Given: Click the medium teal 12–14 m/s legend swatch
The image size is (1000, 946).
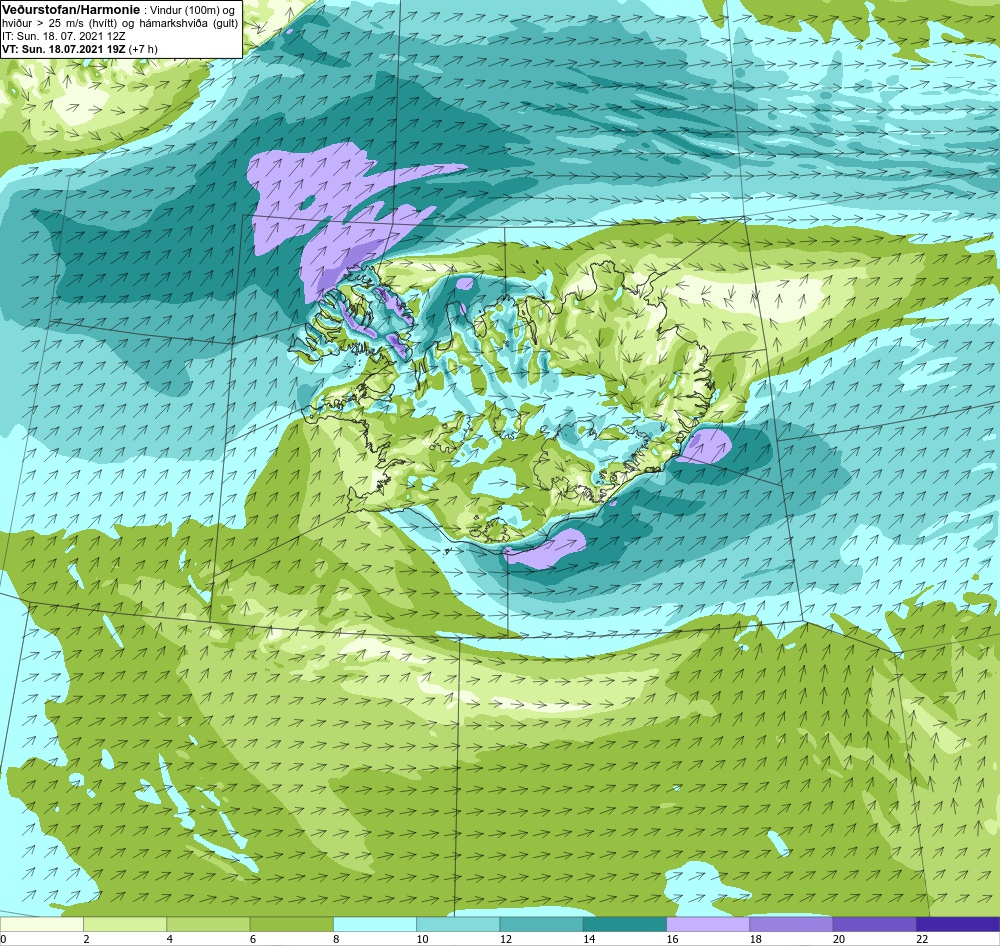Looking at the screenshot, I should click(x=541, y=924).
